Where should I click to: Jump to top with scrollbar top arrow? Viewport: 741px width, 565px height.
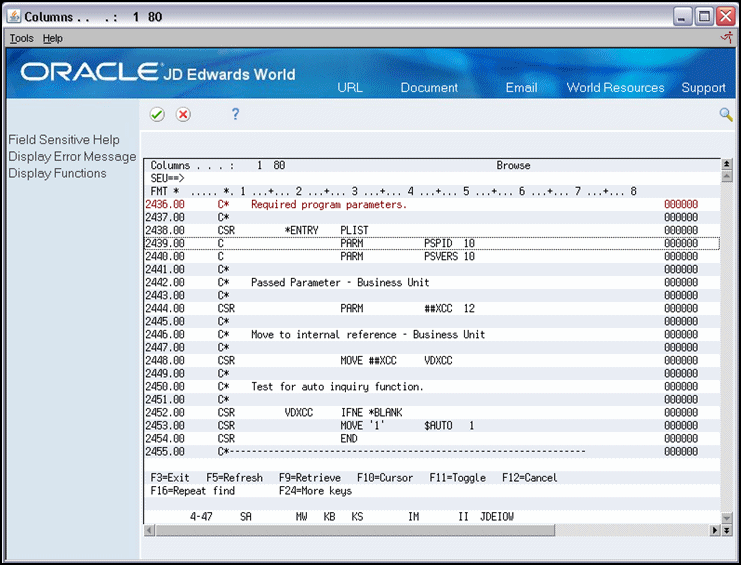(x=727, y=164)
